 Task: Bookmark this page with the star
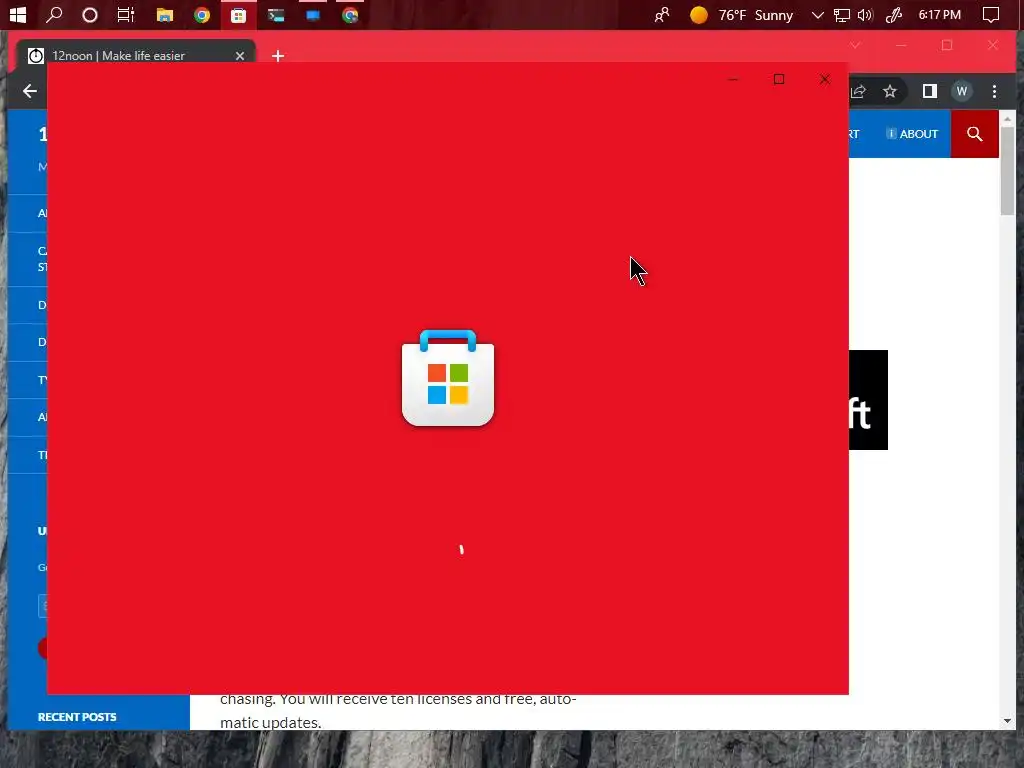(x=889, y=91)
